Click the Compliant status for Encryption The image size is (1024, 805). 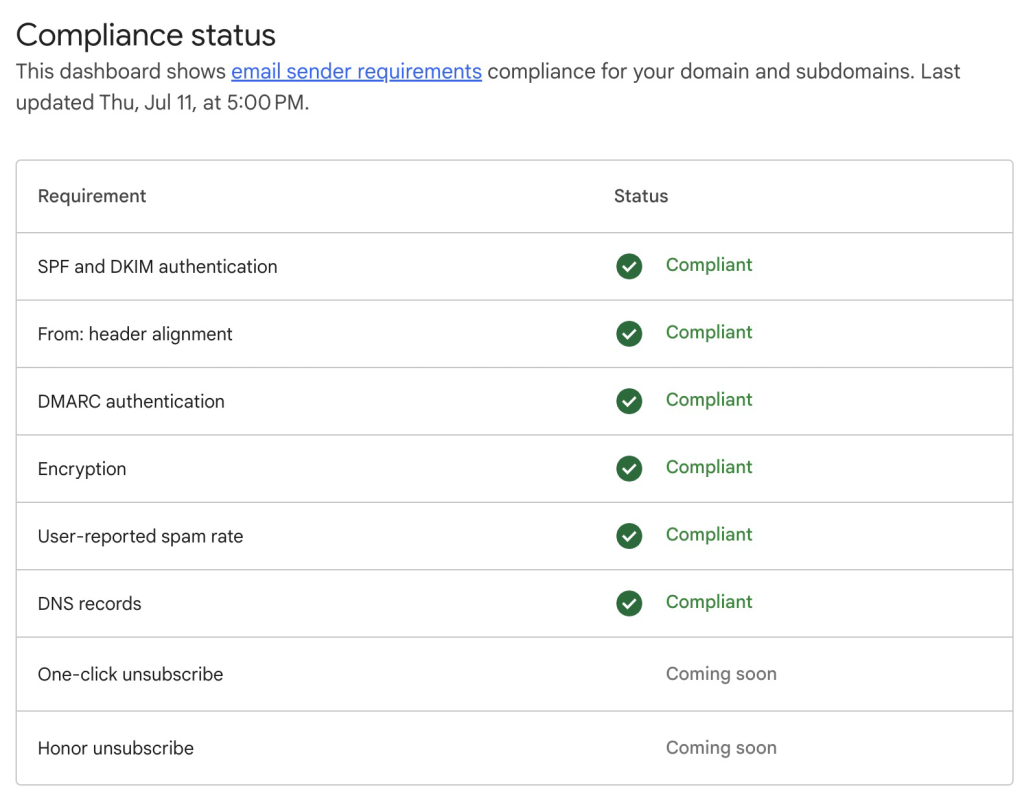[x=709, y=467]
